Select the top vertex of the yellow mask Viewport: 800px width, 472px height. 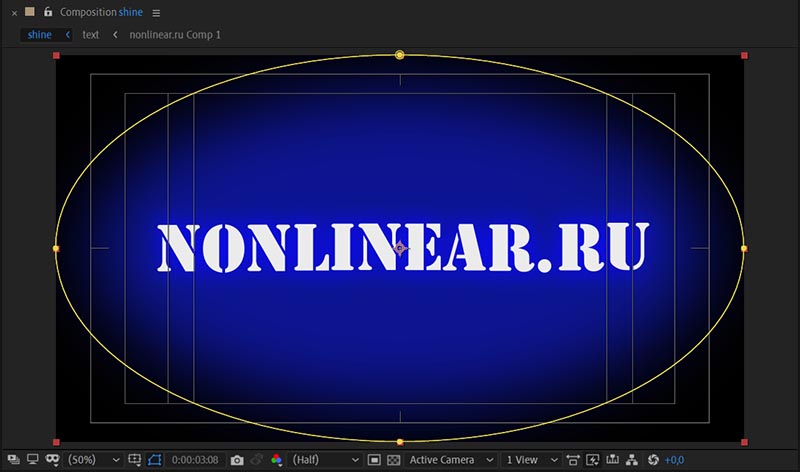(399, 55)
